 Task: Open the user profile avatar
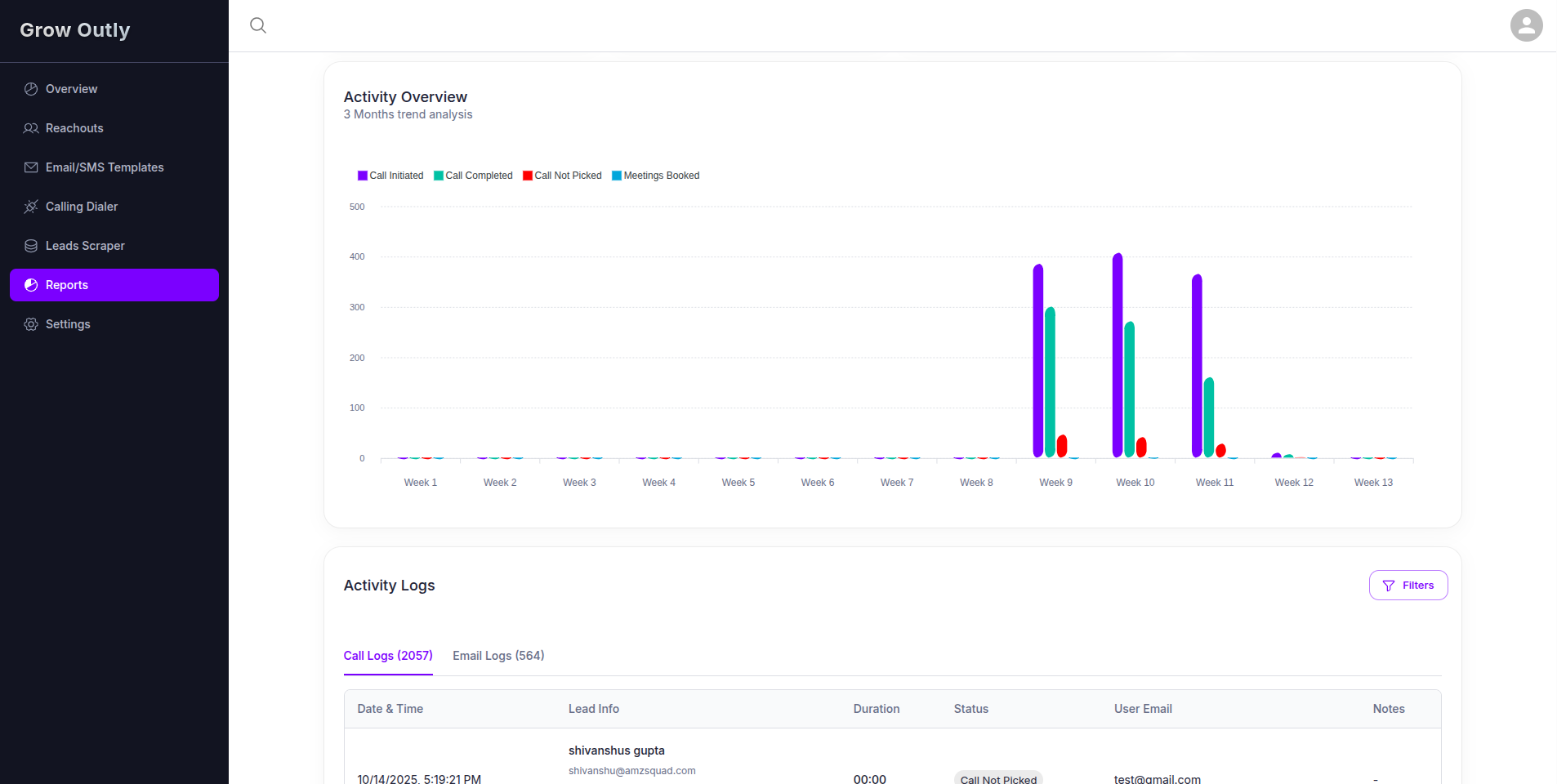pos(1525,25)
